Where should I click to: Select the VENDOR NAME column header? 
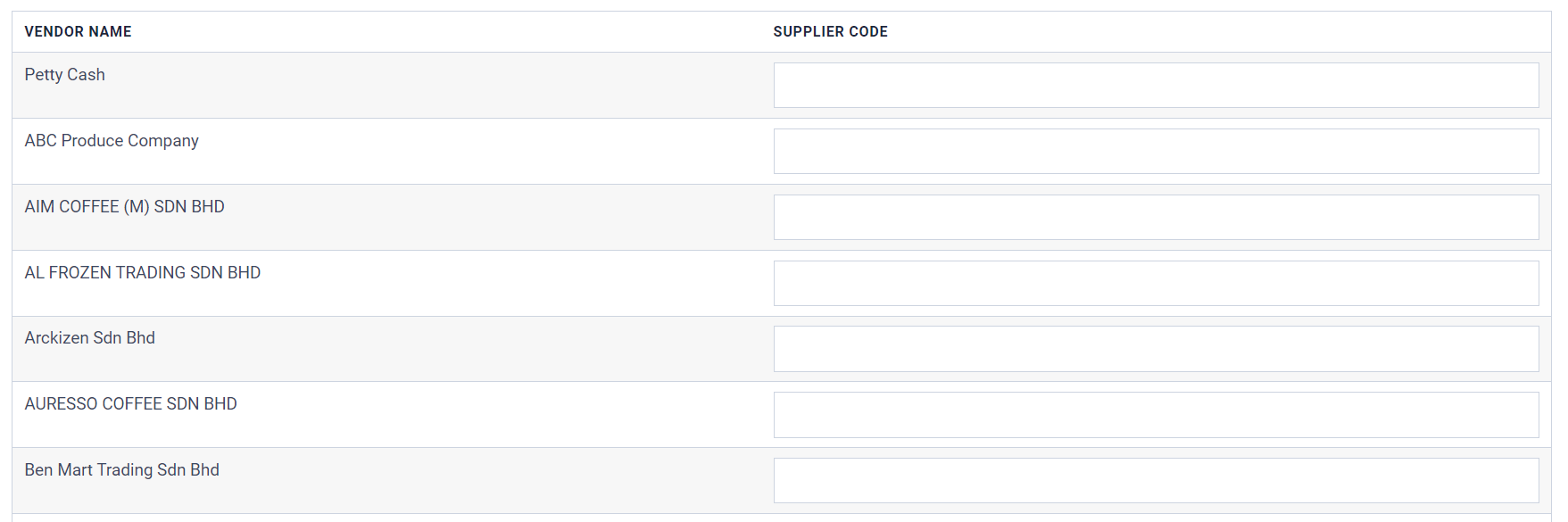78,31
